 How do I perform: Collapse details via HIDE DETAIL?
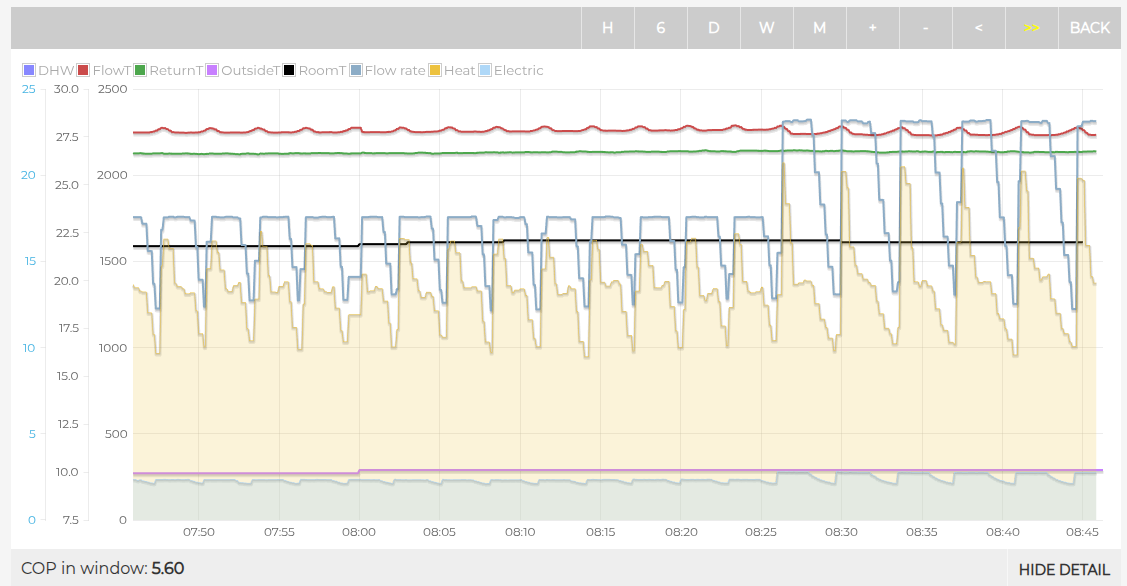tap(1064, 569)
